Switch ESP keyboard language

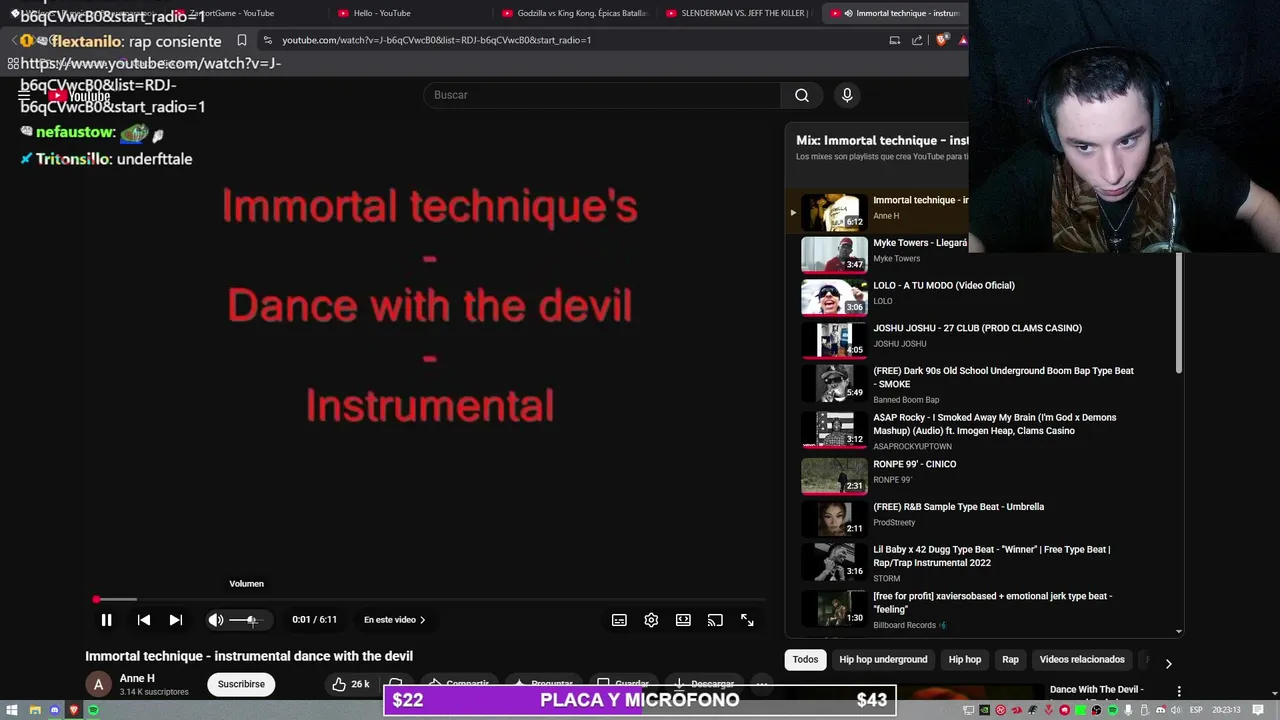point(1196,710)
